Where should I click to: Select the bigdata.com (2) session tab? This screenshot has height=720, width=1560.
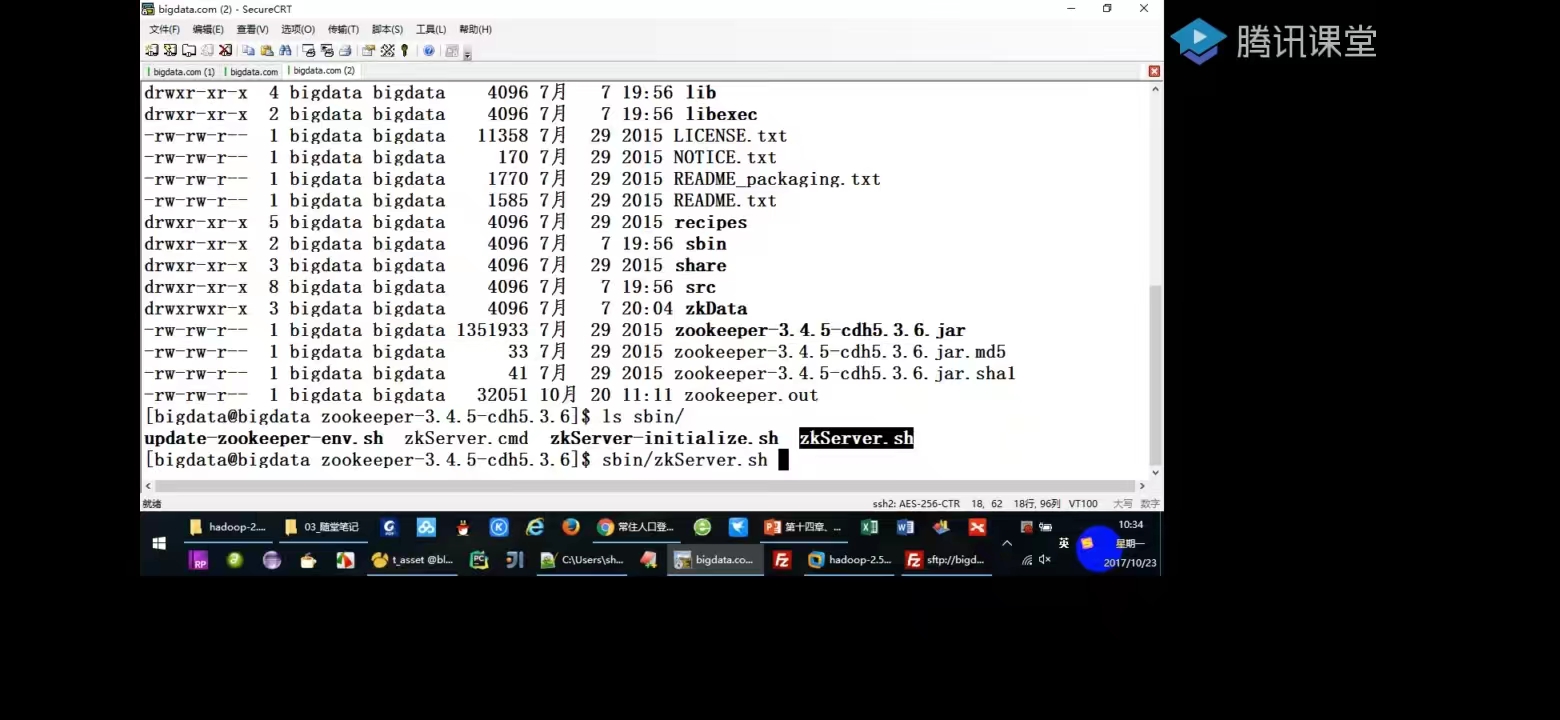322,71
